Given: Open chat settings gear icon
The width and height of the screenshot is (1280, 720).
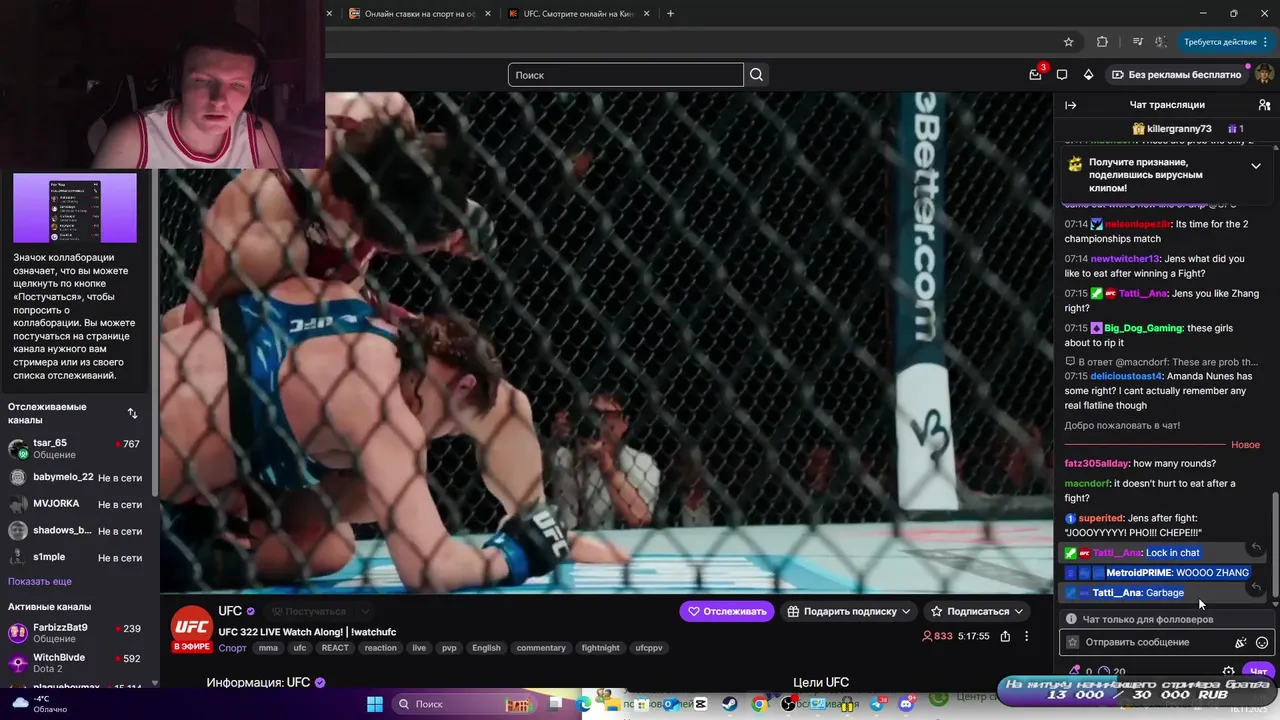Looking at the screenshot, I should coord(1228,672).
